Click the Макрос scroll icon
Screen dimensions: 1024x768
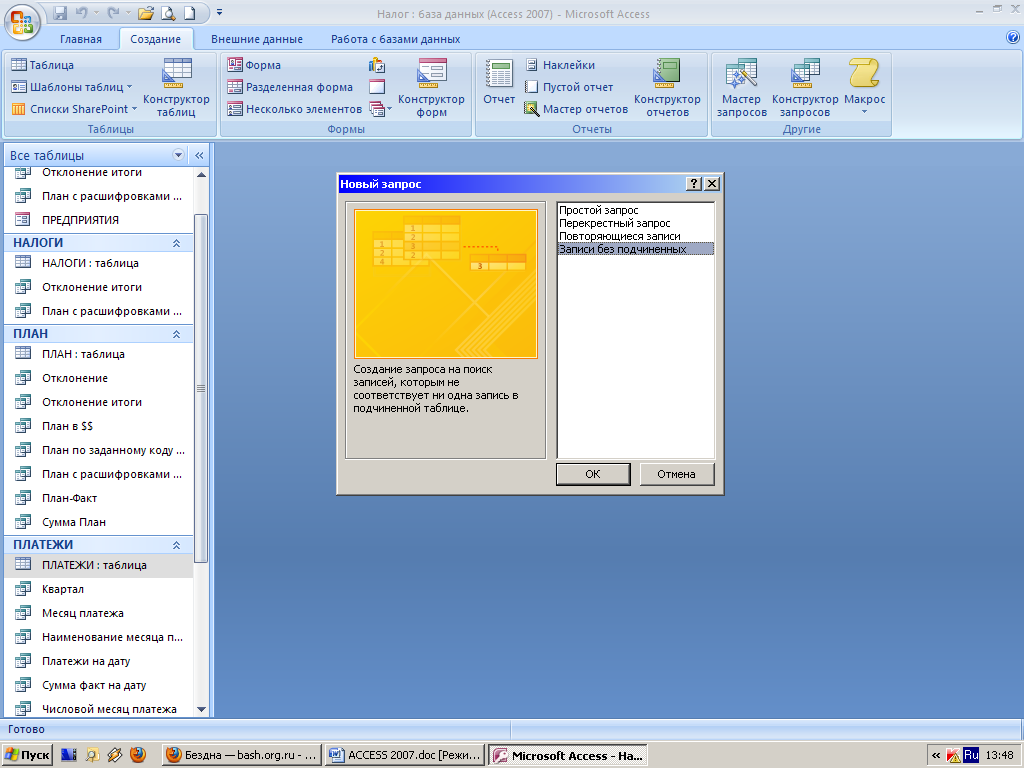click(864, 72)
